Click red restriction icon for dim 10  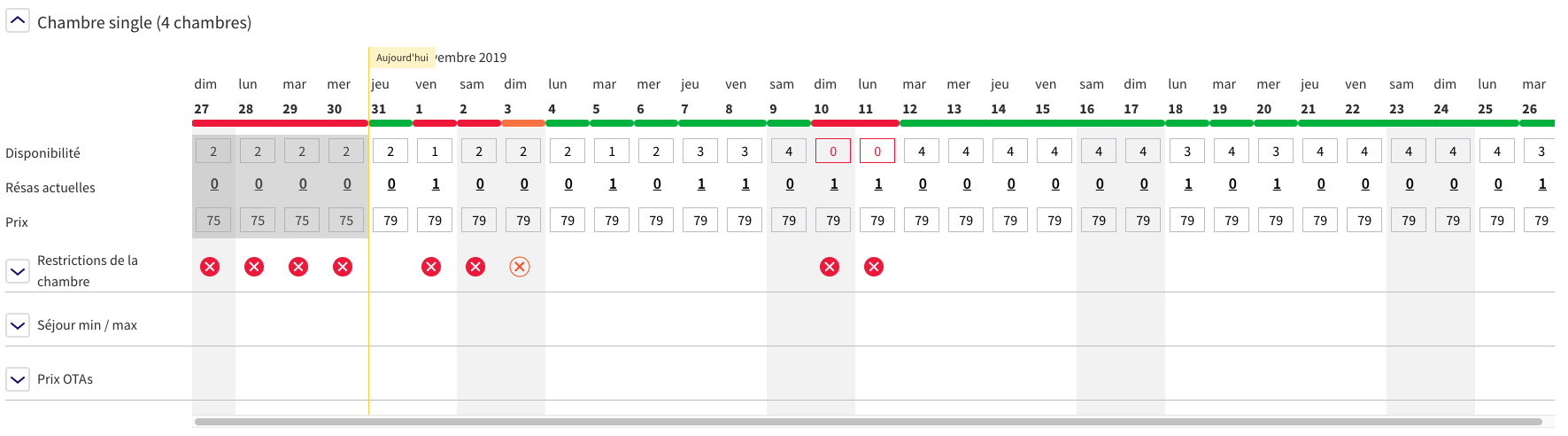pyautogui.click(x=830, y=267)
